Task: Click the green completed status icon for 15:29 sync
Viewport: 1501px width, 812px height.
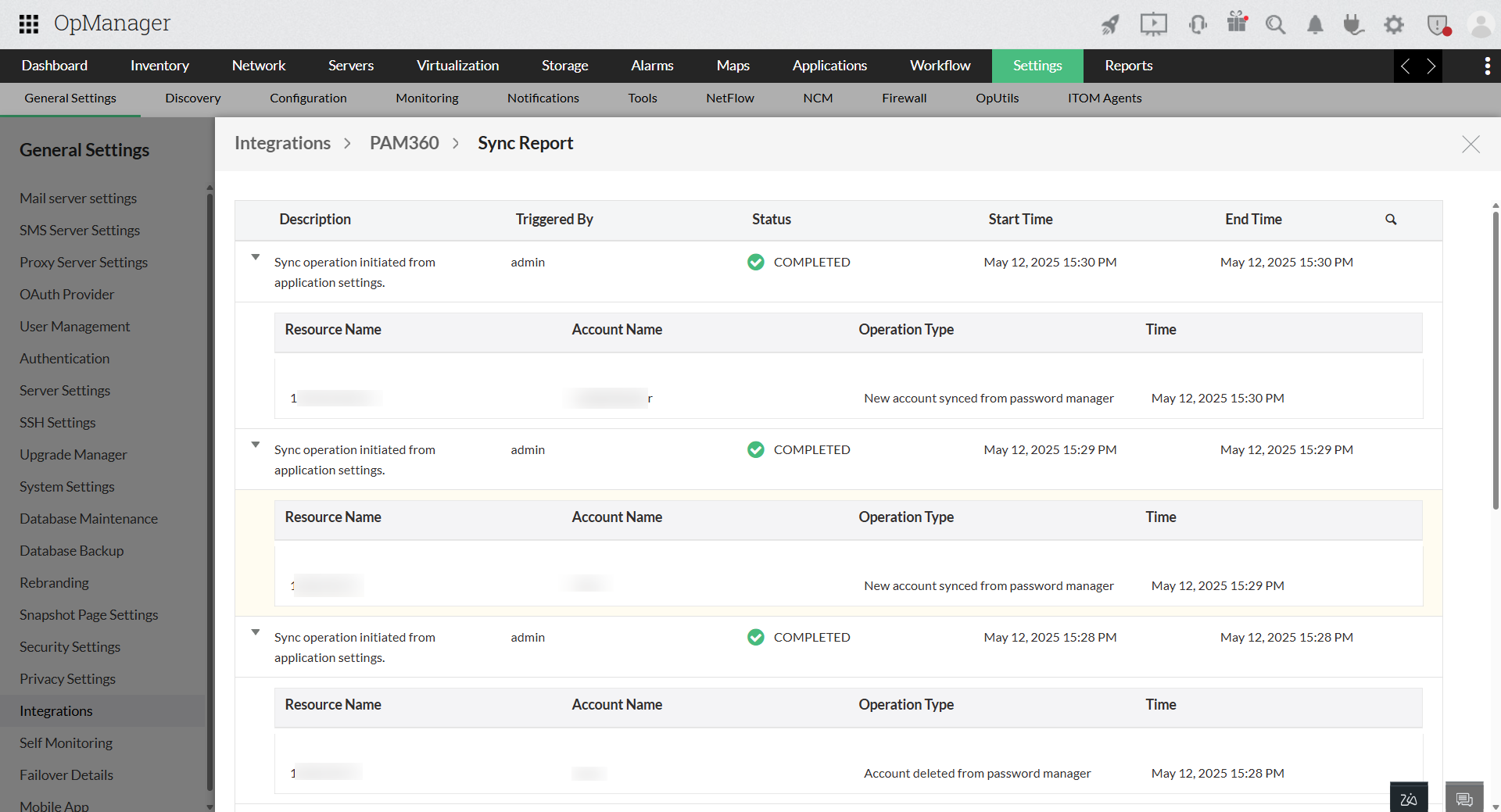Action: tap(756, 450)
